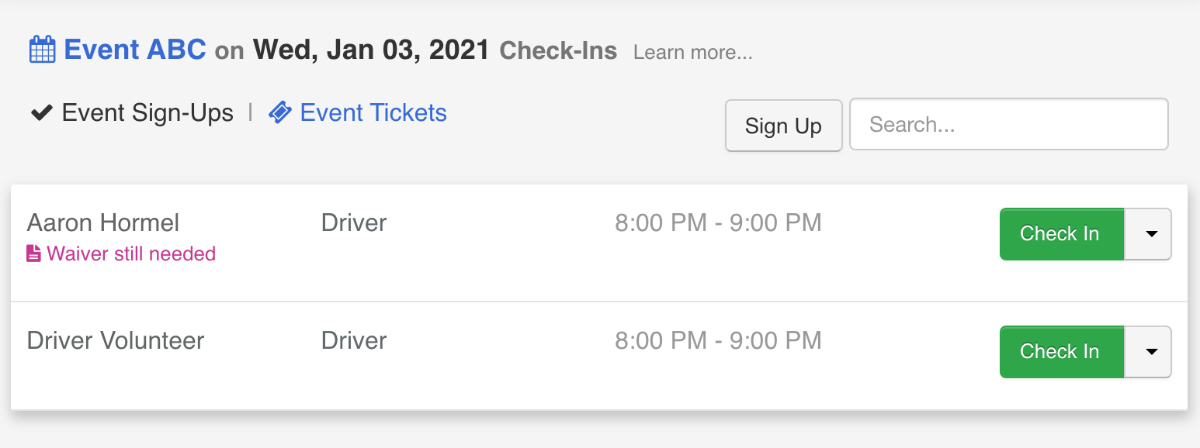Click the Sign Up button

pyautogui.click(x=783, y=125)
